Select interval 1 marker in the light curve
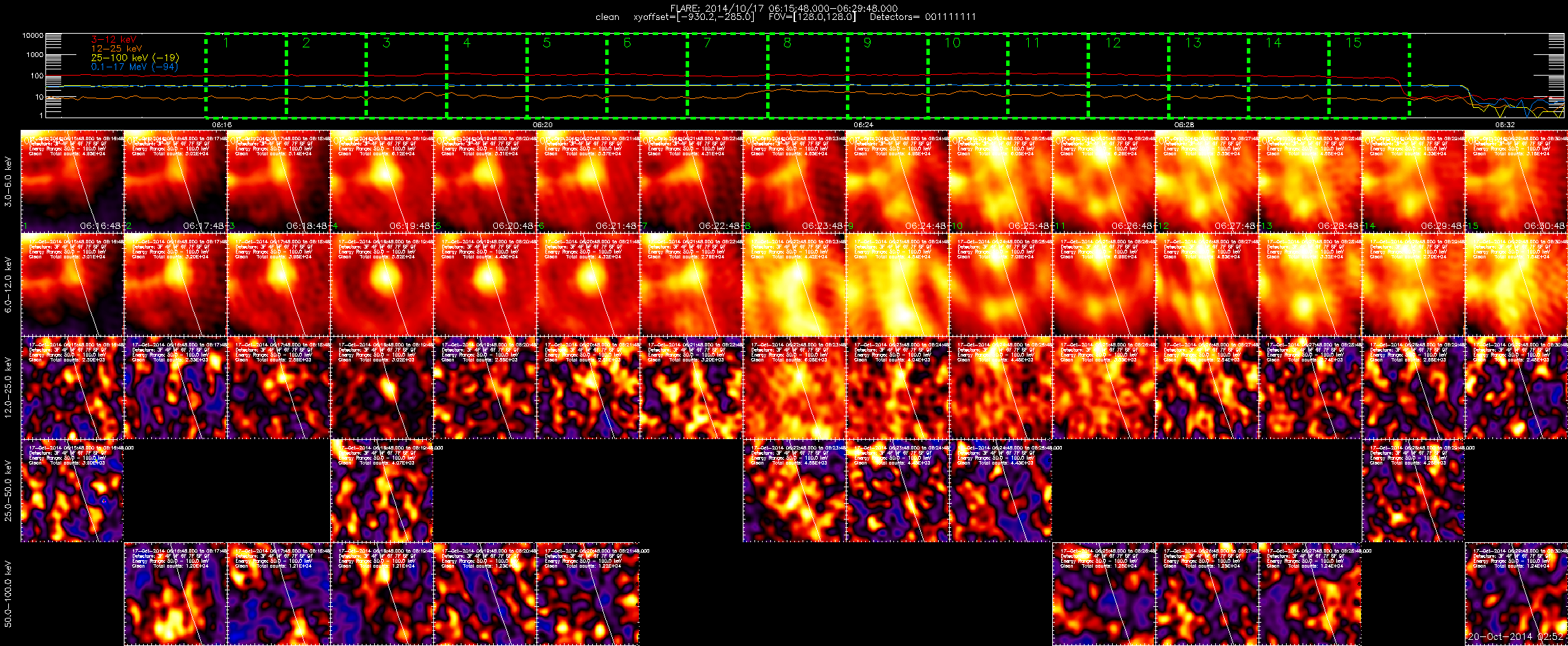 pos(226,43)
